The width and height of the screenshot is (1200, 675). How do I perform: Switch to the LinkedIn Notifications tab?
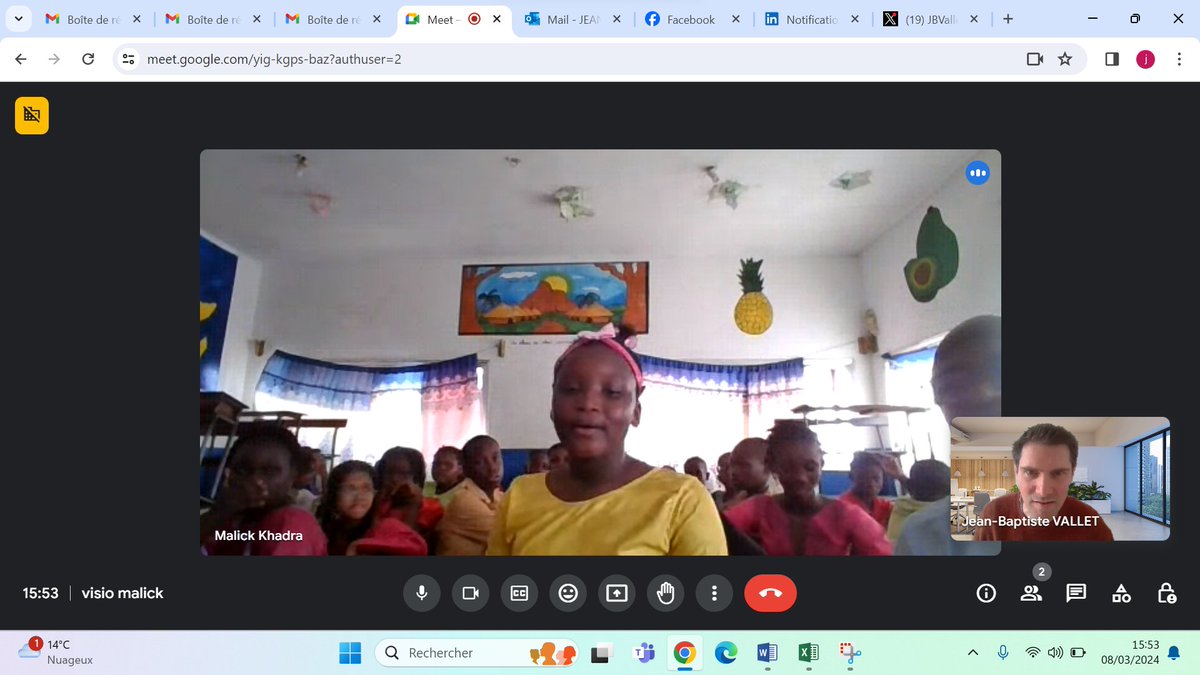coord(812,19)
